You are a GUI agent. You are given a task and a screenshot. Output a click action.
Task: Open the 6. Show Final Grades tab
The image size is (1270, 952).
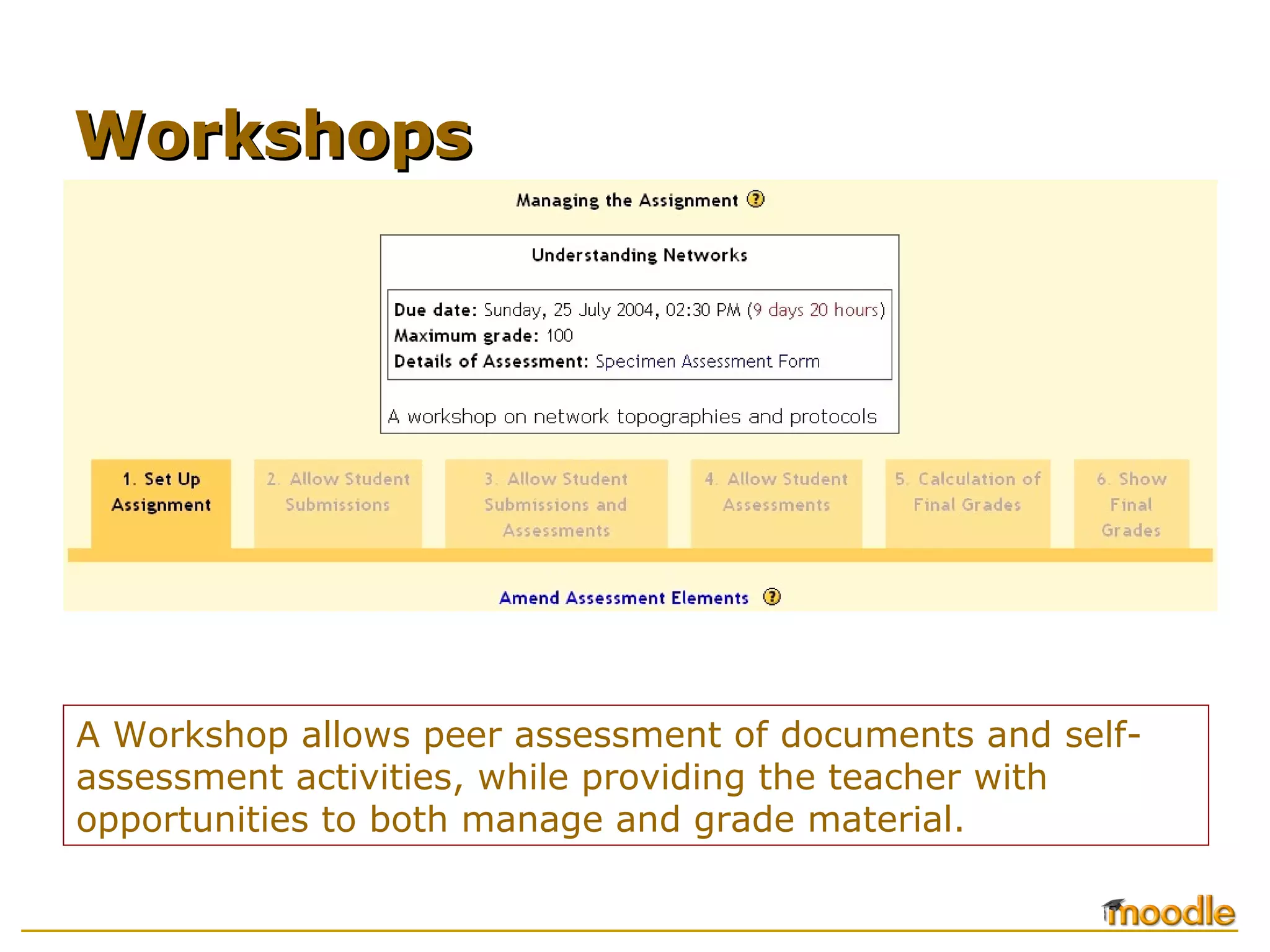point(1131,504)
